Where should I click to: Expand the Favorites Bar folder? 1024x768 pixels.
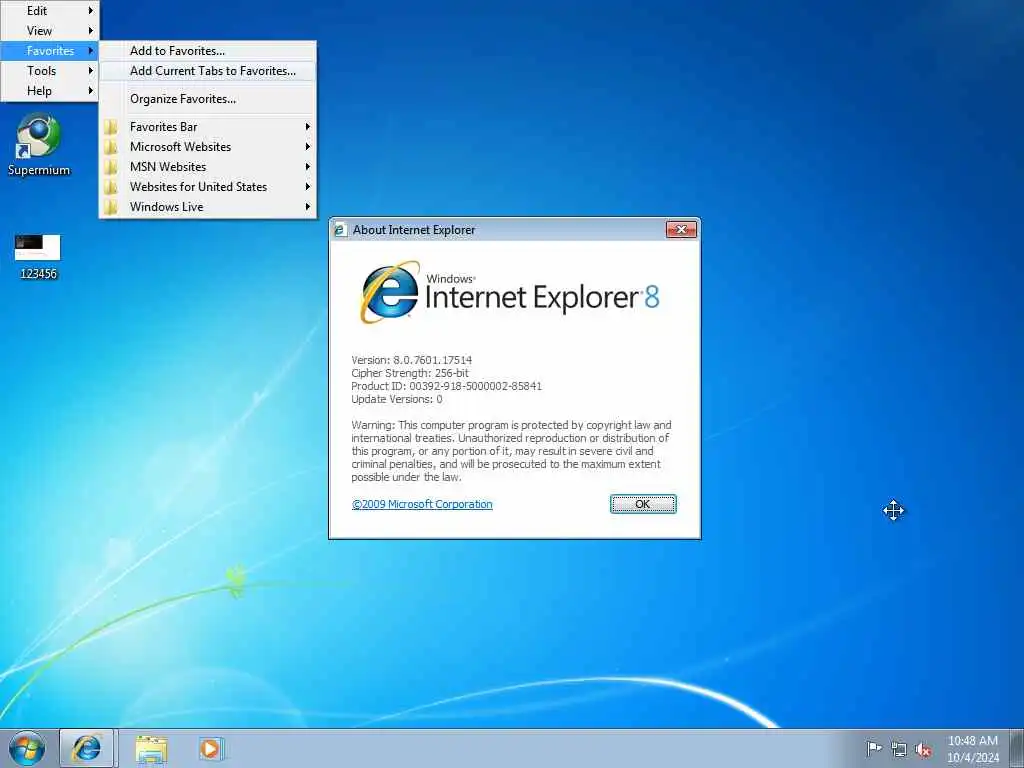[x=208, y=127]
